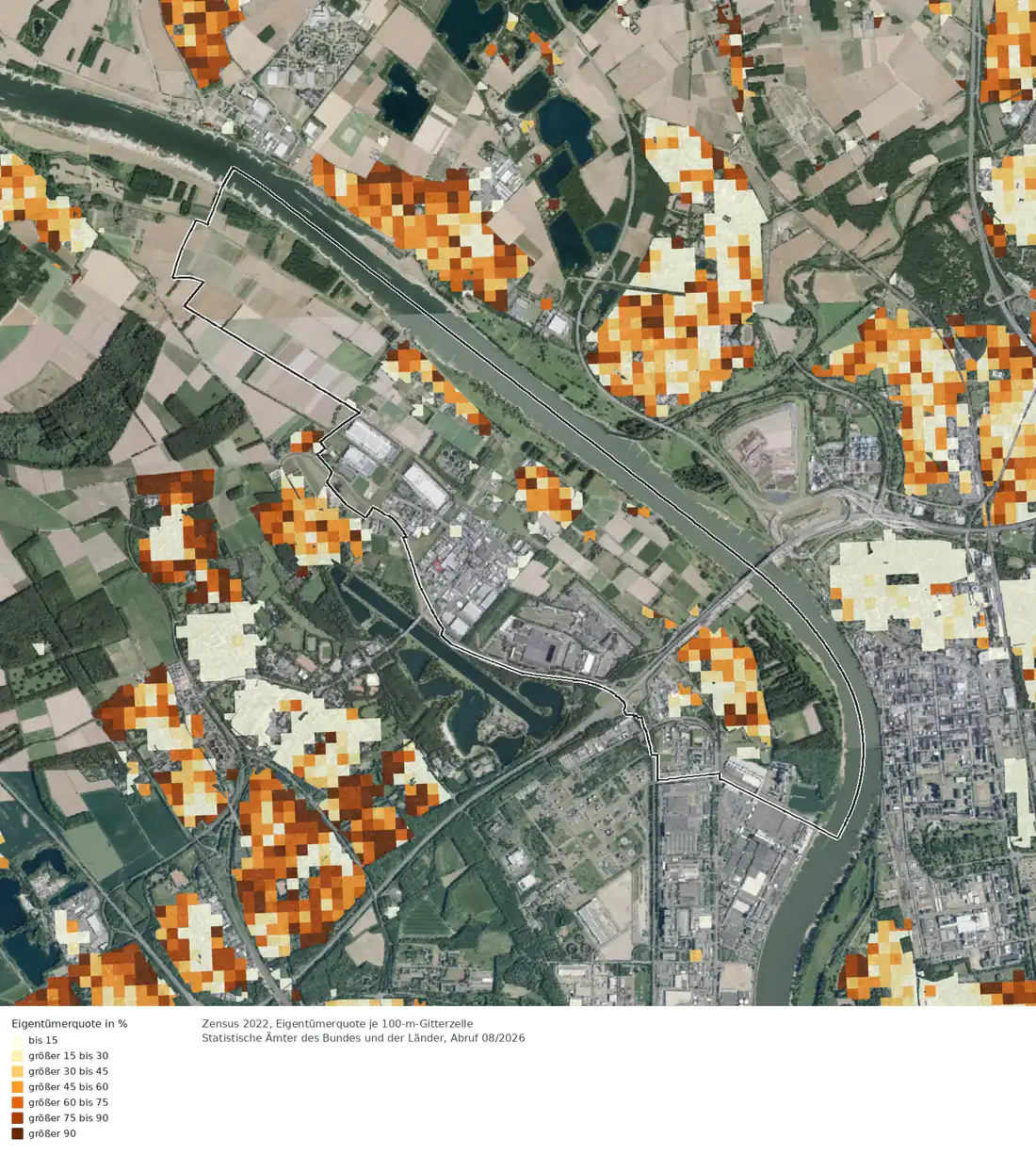
Task: Select the source line "Statistische Ämter des Bundes"
Action: [363, 1038]
